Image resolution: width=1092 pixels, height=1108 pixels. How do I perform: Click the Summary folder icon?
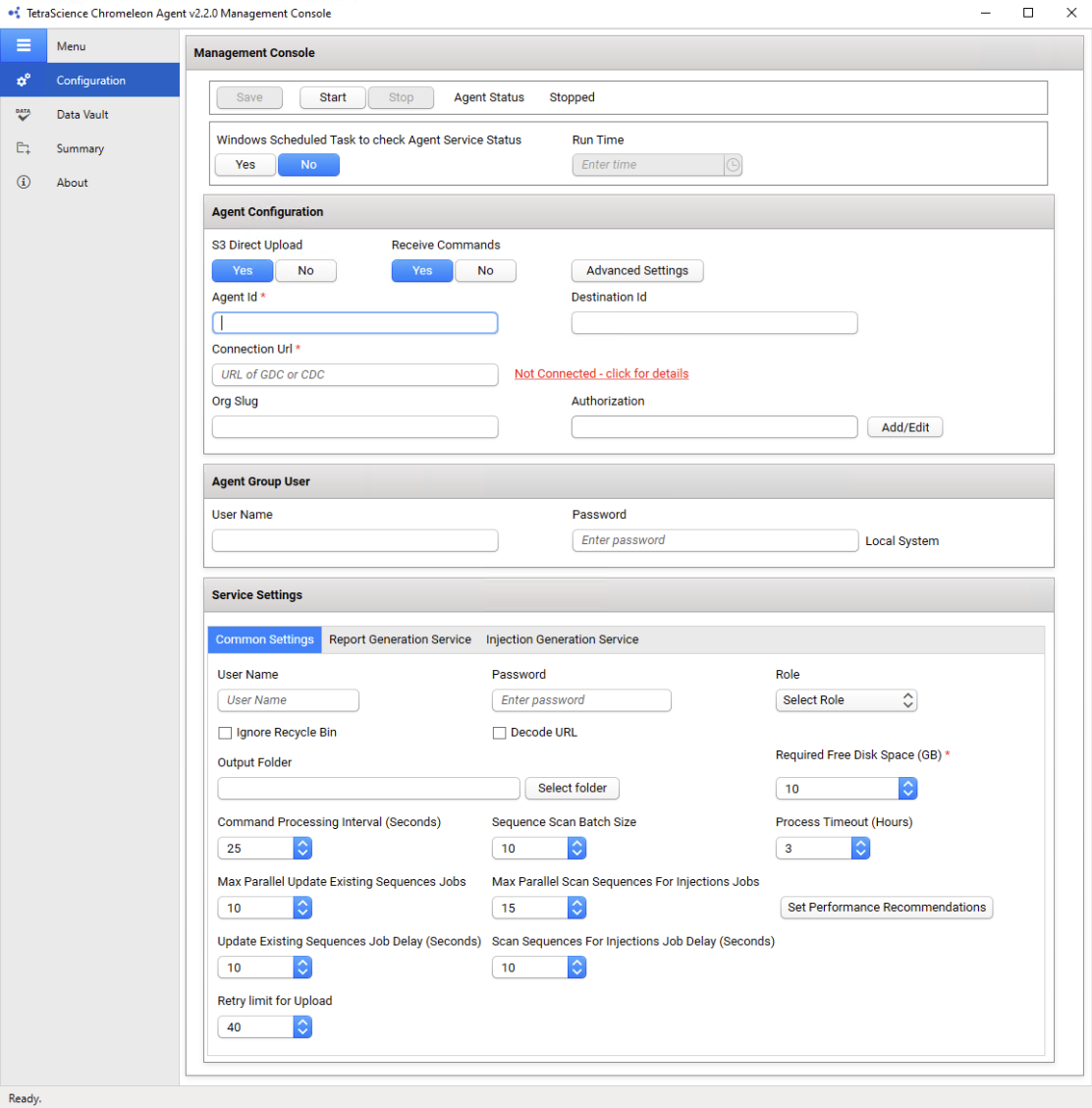[24, 147]
